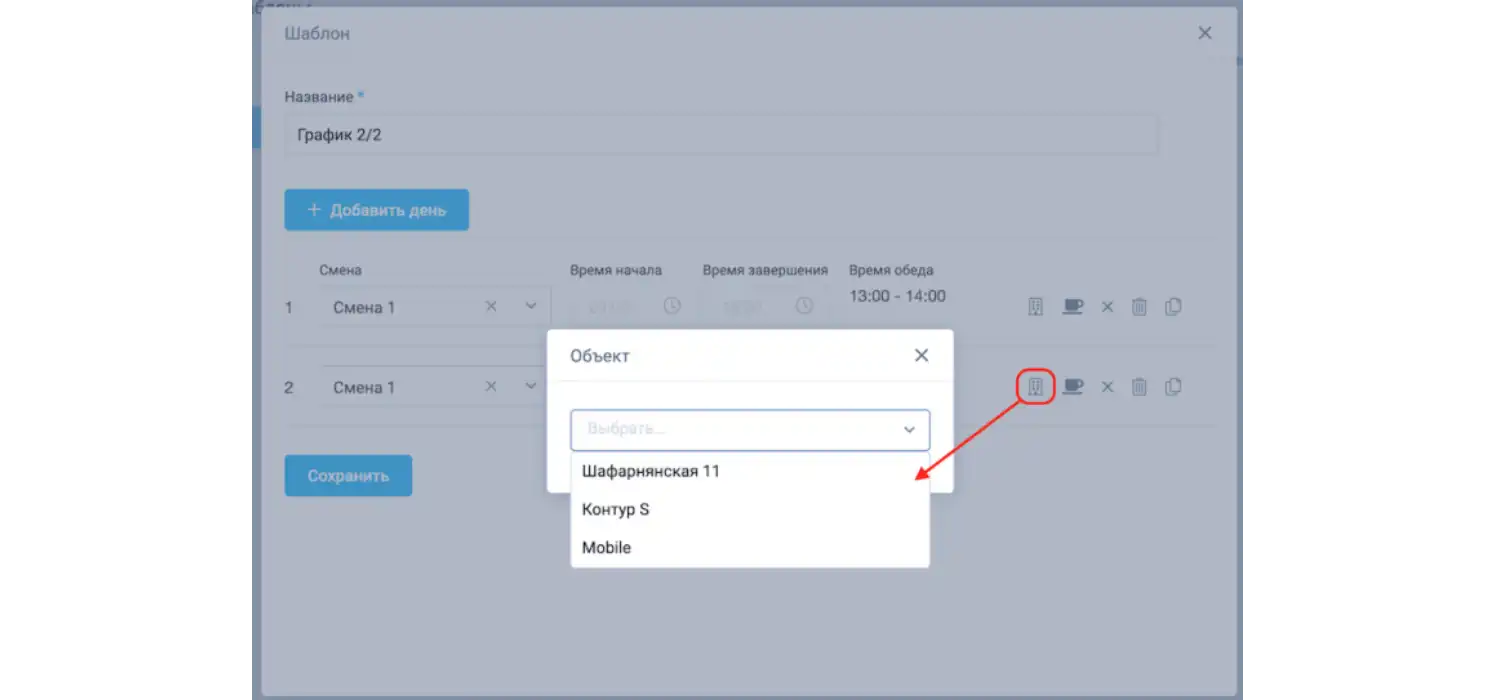Click the clock icon in Время начала field
1500x700 pixels.
coord(672,306)
